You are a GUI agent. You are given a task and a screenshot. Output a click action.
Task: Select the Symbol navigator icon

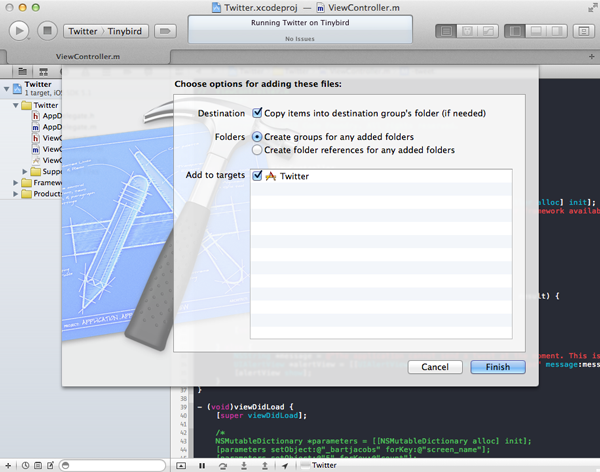pyautogui.click(x=44, y=72)
